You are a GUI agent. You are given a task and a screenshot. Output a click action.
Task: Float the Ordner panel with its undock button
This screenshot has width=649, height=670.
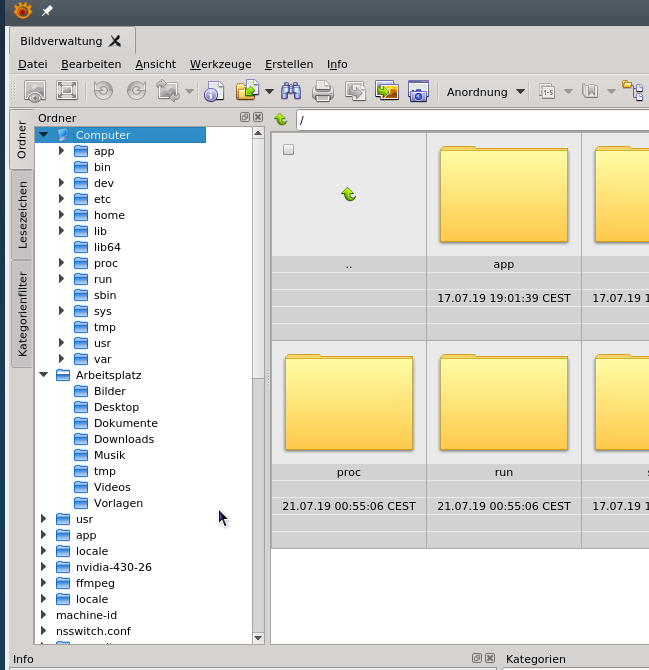pyautogui.click(x=245, y=118)
